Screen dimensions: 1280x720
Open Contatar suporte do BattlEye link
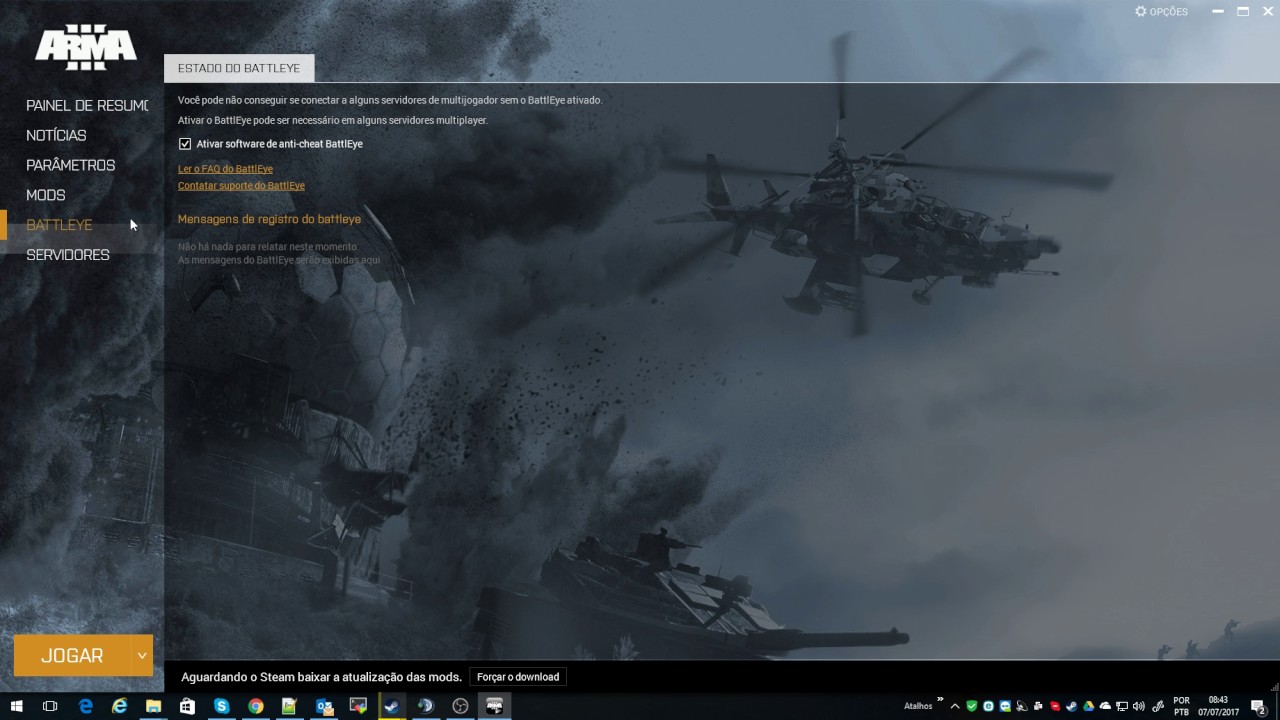pyautogui.click(x=241, y=186)
